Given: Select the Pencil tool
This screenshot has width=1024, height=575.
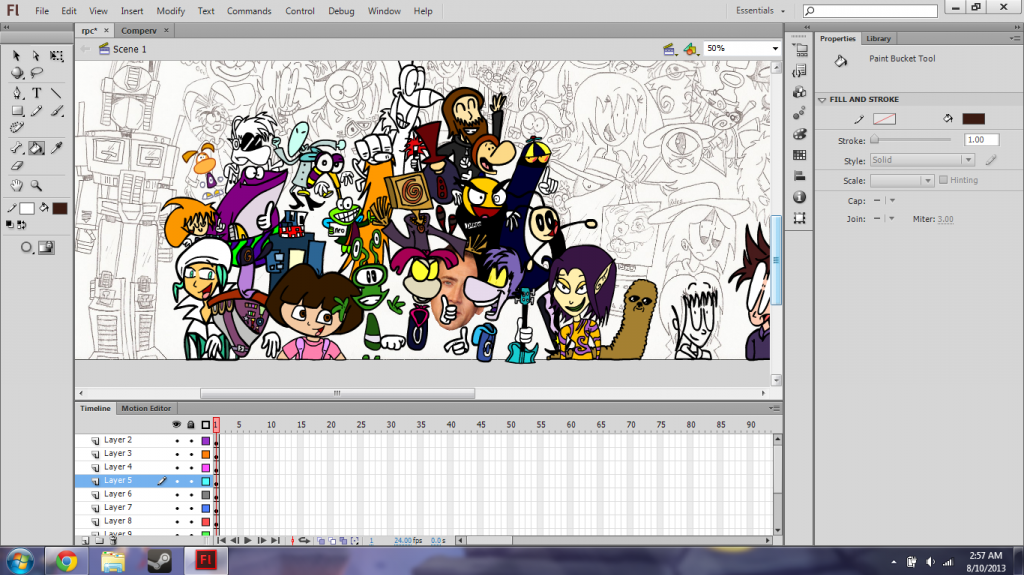Looking at the screenshot, I should coord(37,111).
